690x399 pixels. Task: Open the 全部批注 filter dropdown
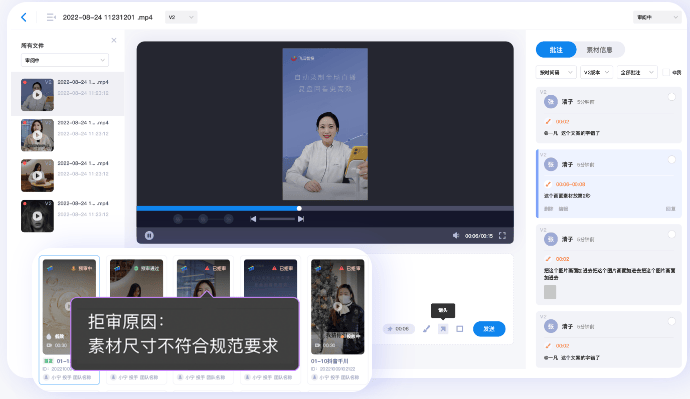(x=637, y=72)
